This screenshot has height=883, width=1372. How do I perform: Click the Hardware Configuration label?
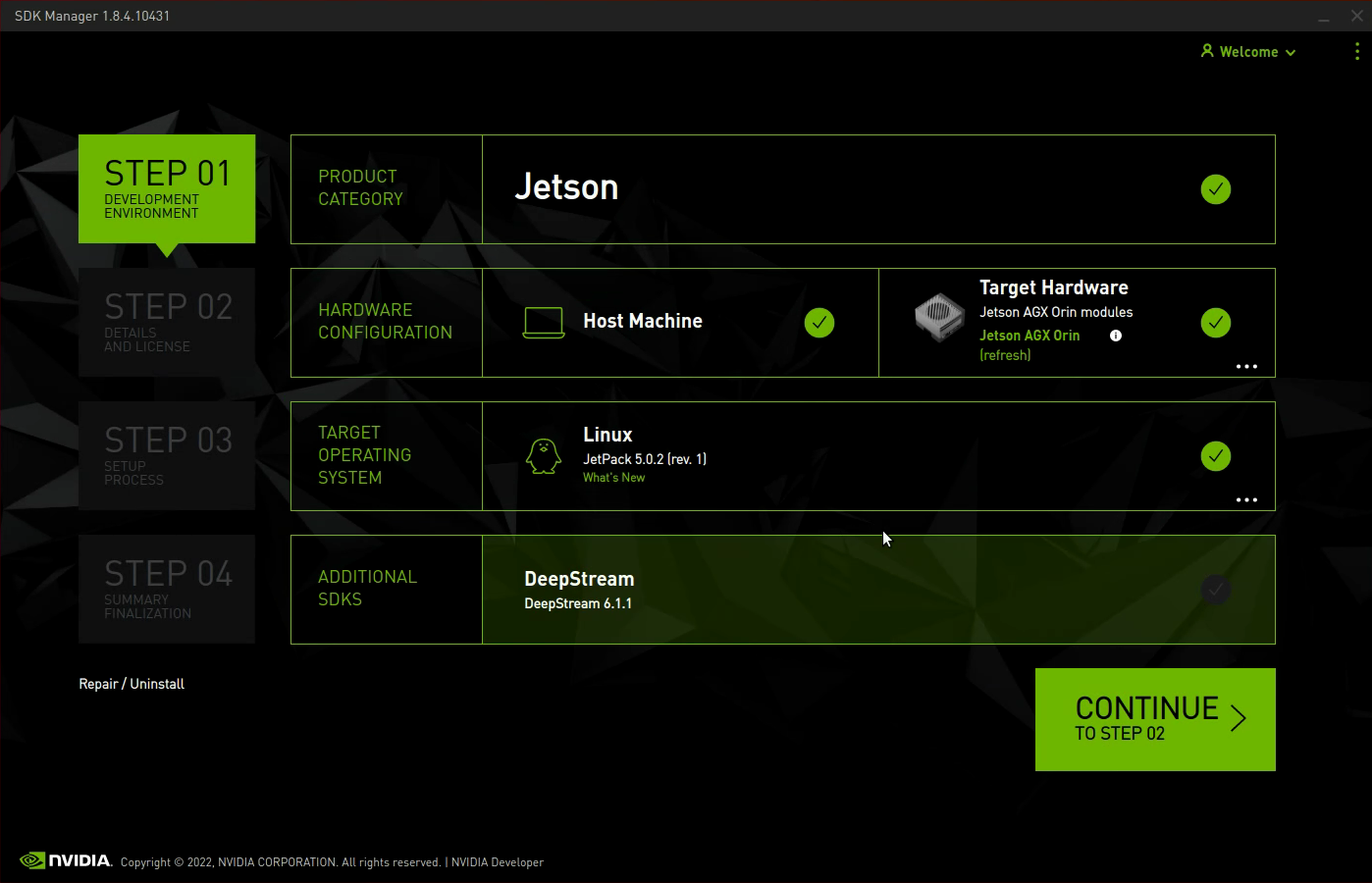click(385, 321)
